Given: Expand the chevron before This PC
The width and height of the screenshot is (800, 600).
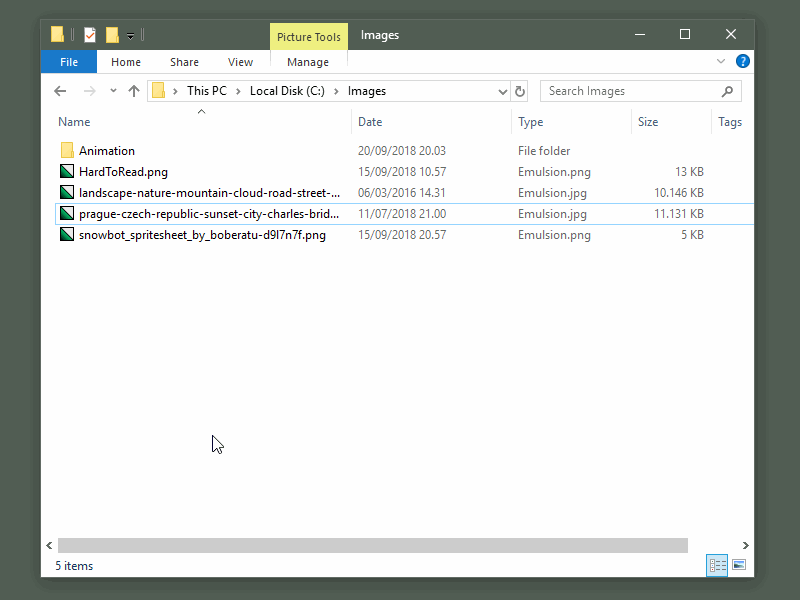Looking at the screenshot, I should point(175,91).
